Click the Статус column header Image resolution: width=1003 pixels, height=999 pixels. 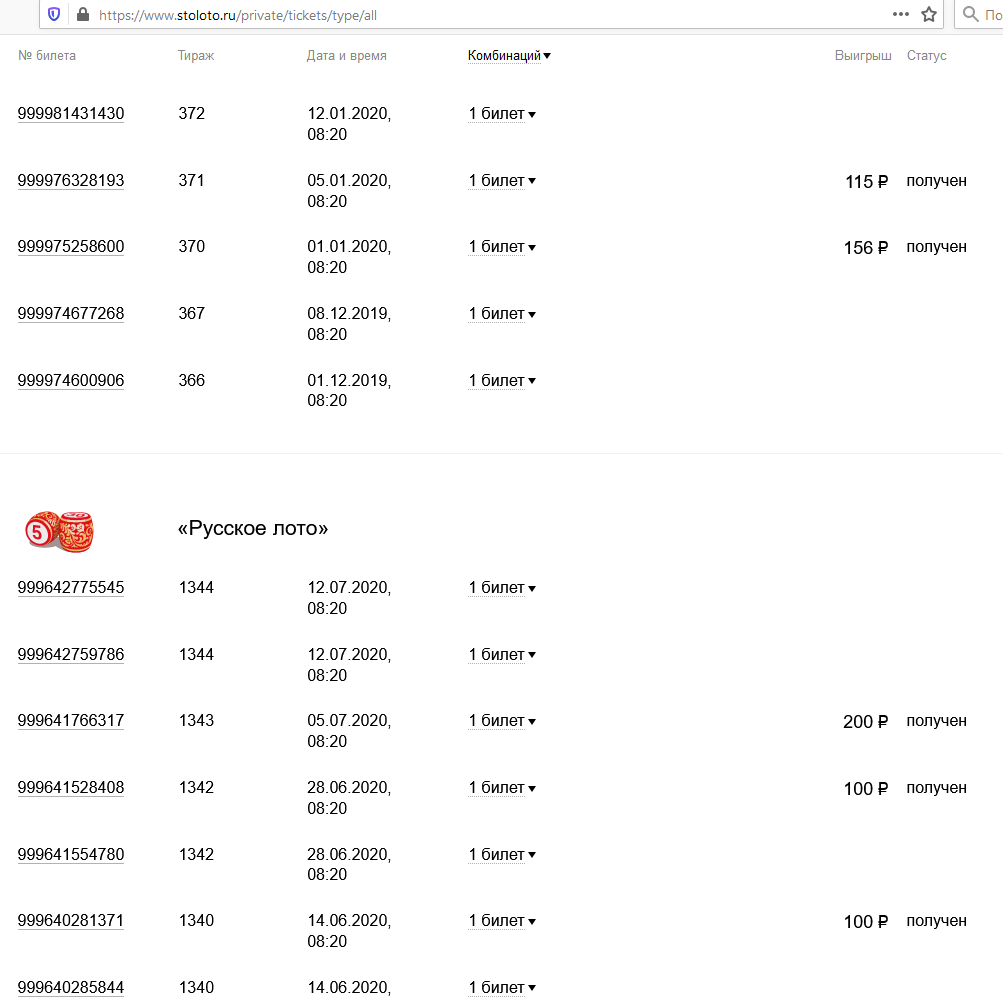(x=926, y=56)
